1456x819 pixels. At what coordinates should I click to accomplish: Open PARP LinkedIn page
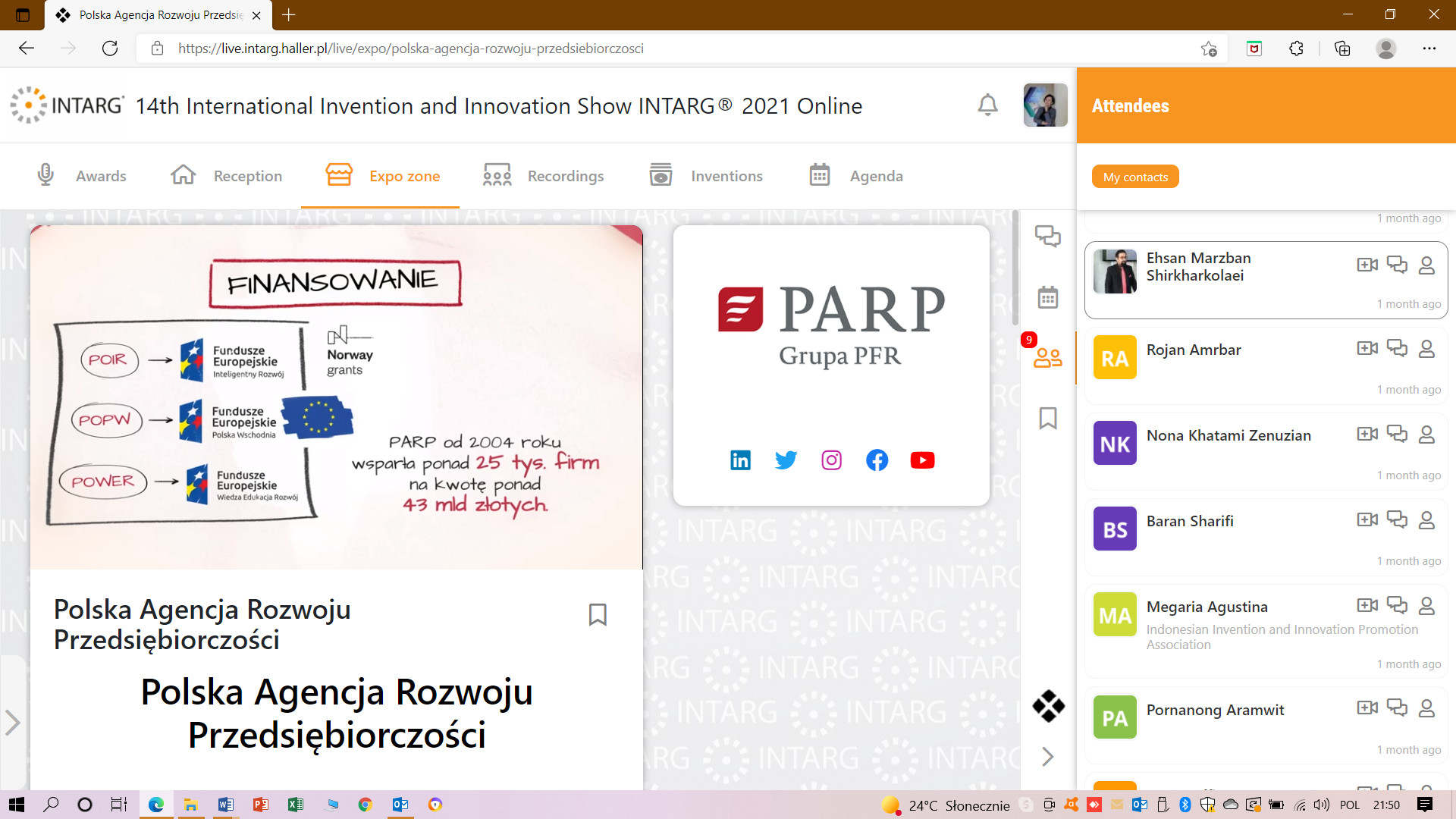[x=740, y=460]
